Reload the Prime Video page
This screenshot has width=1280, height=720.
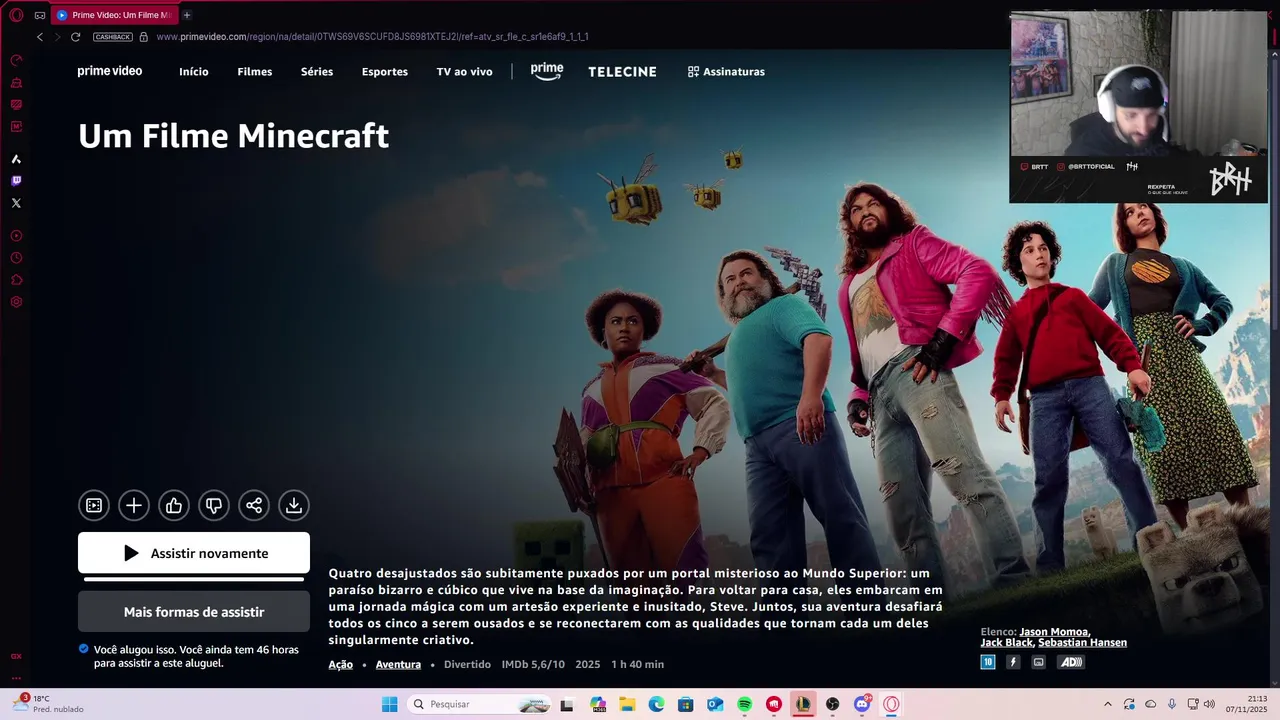coord(75,37)
